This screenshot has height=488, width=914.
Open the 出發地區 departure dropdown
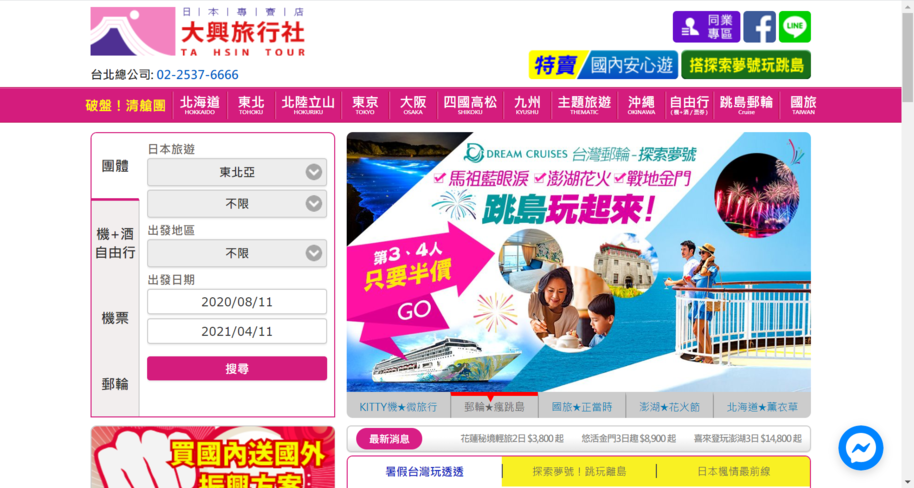(x=237, y=253)
